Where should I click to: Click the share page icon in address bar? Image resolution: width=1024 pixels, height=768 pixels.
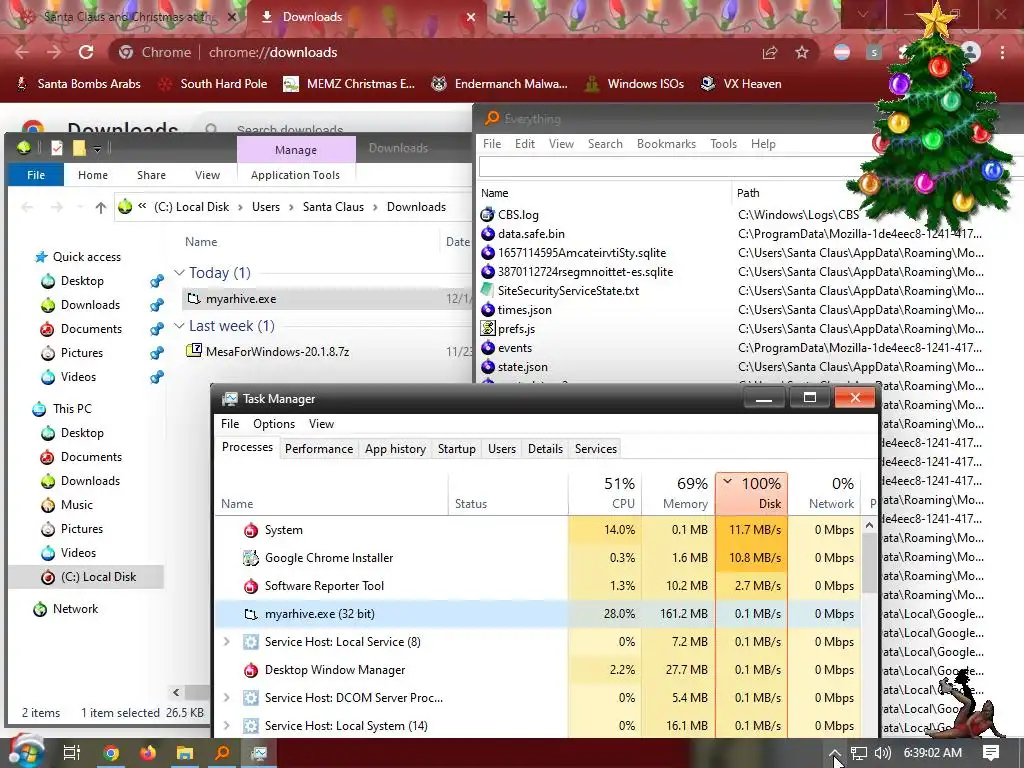[770, 52]
